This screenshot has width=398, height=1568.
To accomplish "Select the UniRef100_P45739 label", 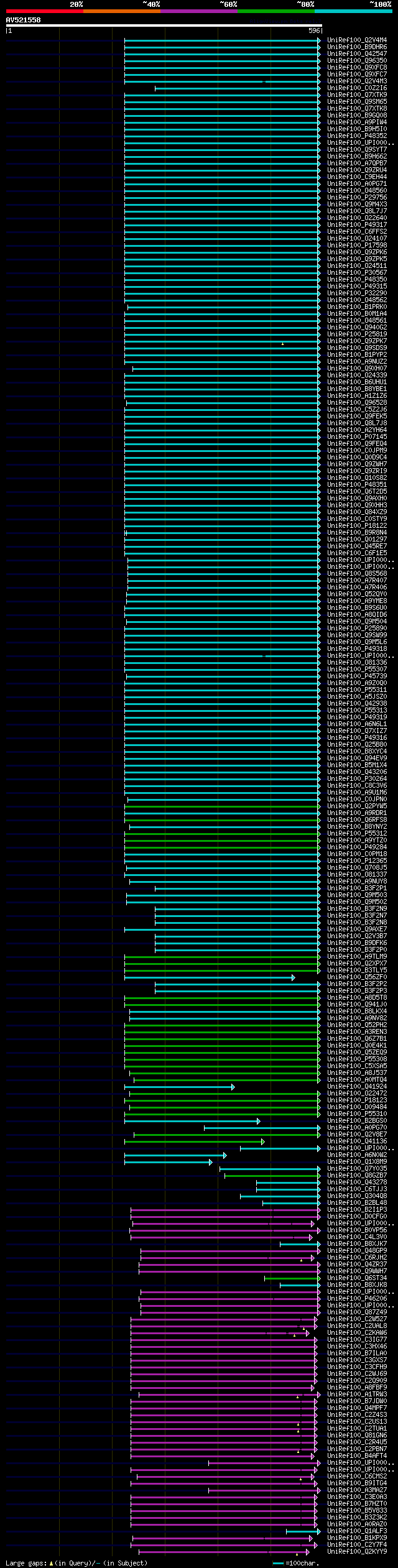I will tap(357, 676).
